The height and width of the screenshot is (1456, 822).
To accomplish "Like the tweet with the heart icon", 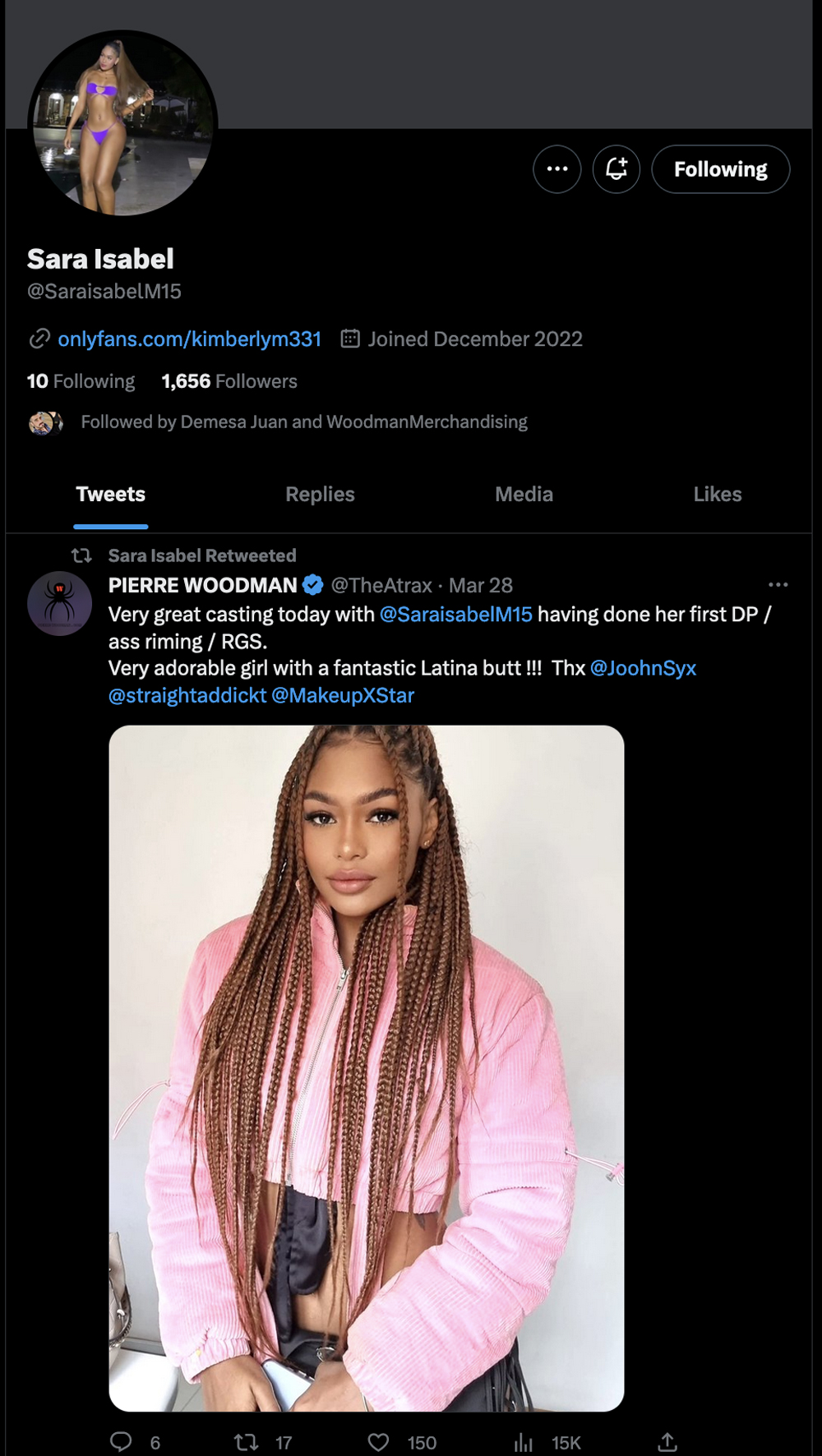I will tap(378, 1442).
